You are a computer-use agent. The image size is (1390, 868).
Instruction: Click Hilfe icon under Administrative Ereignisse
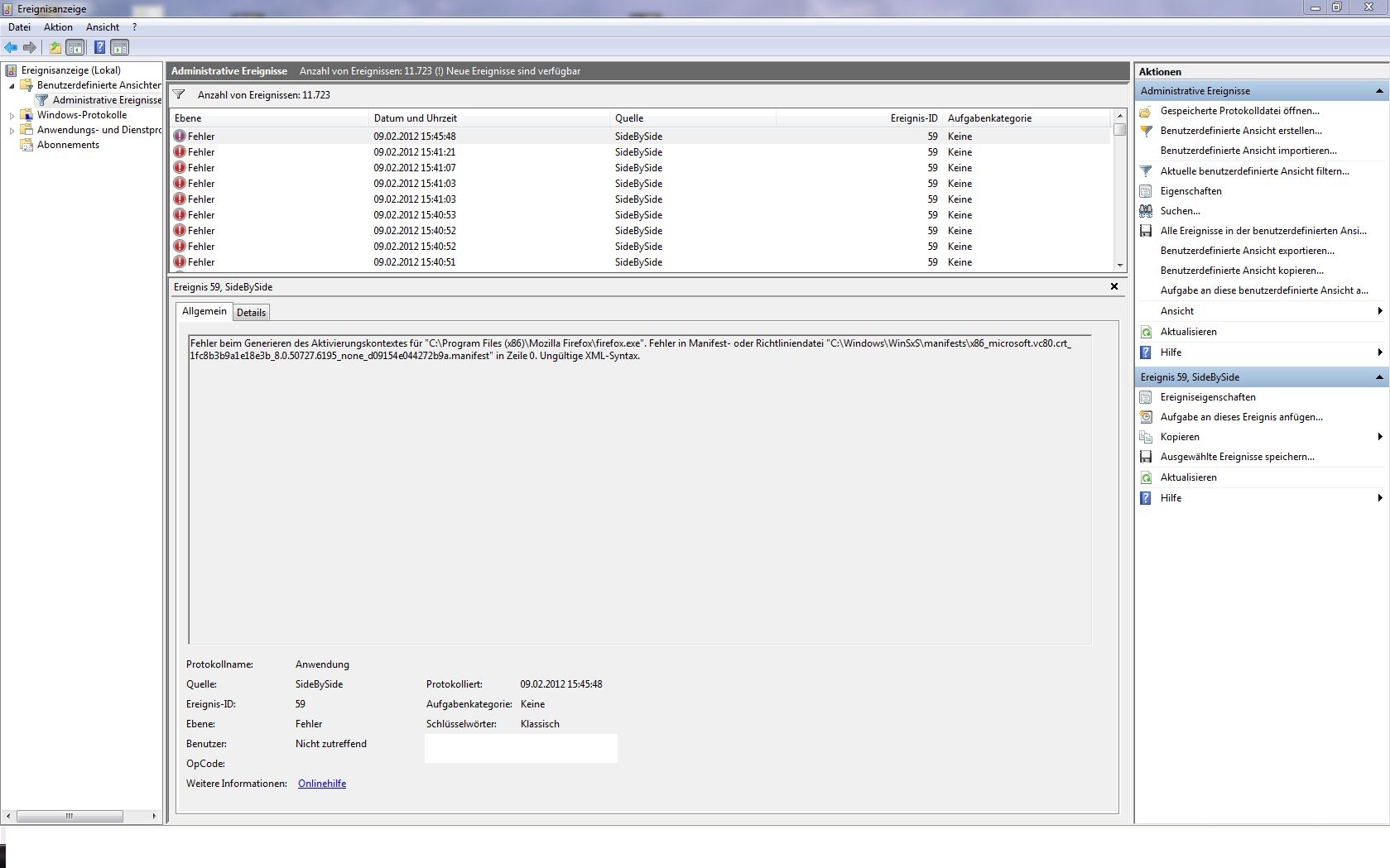point(1146,352)
